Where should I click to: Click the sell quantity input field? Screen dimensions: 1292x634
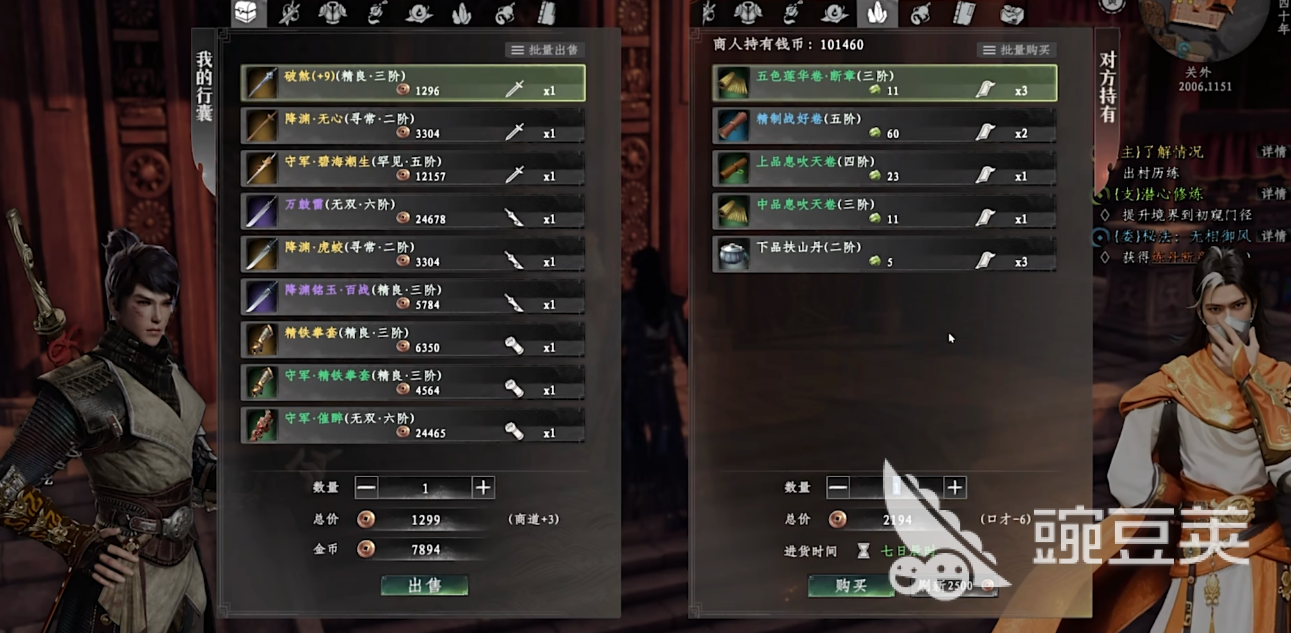tap(425, 488)
